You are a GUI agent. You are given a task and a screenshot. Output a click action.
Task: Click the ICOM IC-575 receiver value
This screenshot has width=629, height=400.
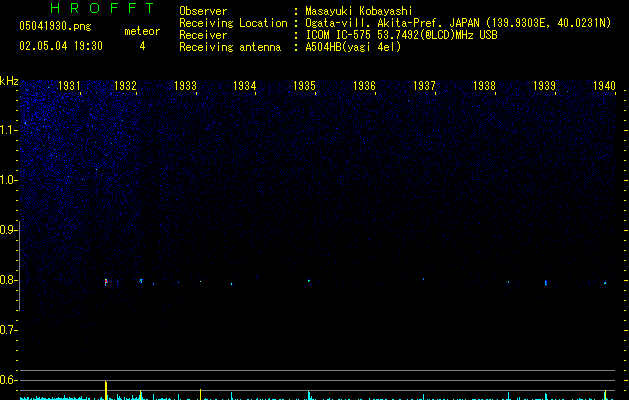click(x=401, y=35)
